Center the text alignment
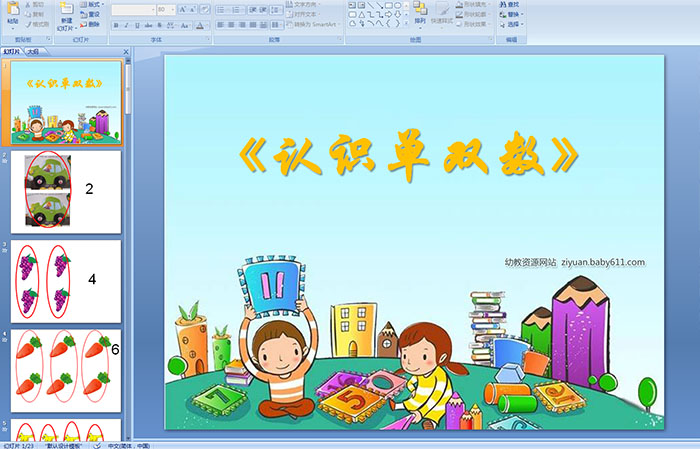Image resolution: width=700 pixels, height=449 pixels. 231,25
